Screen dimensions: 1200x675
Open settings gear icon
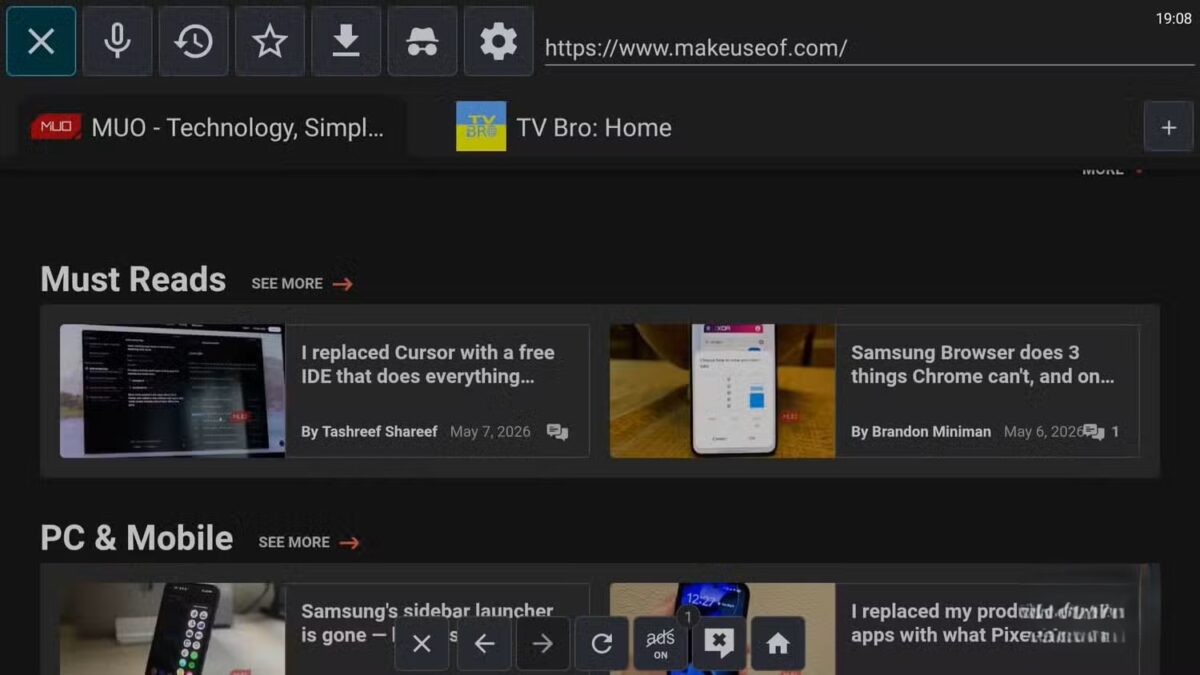pyautogui.click(x=498, y=41)
